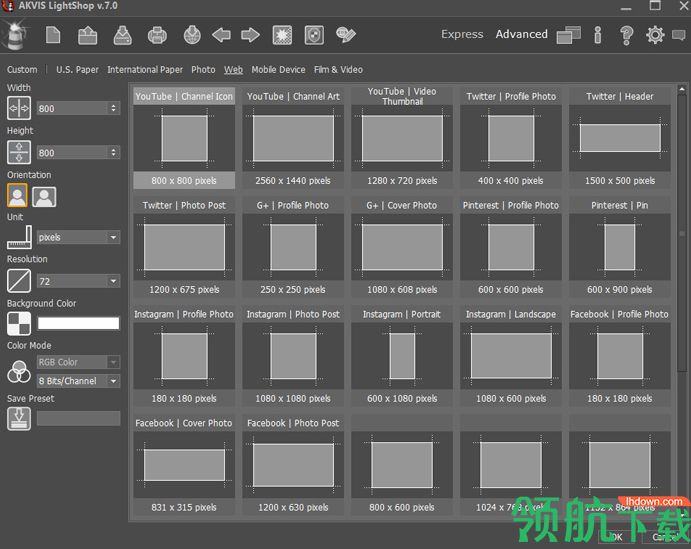Click the globe share/publish icon
691x549 pixels.
192,35
